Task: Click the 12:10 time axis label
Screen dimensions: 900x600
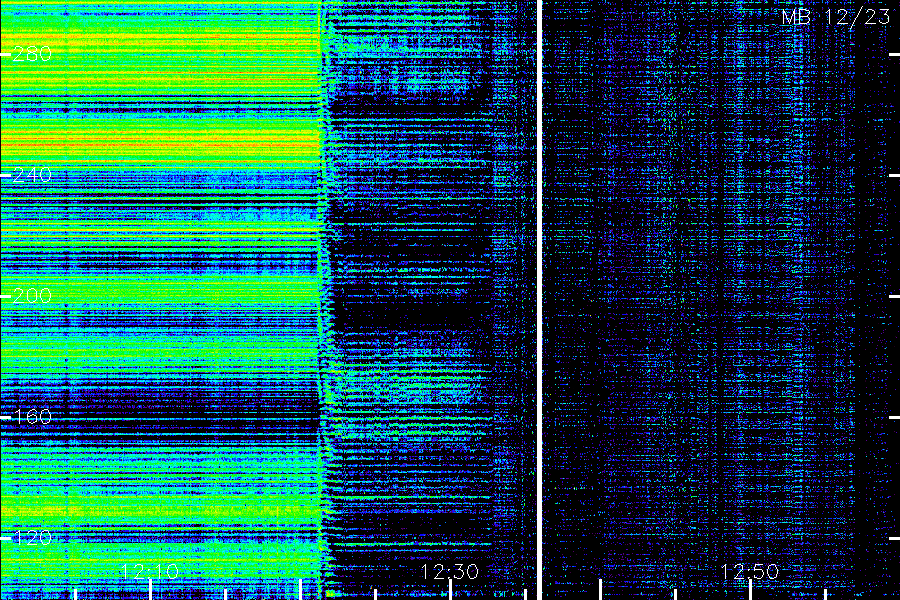Action: coord(150,571)
